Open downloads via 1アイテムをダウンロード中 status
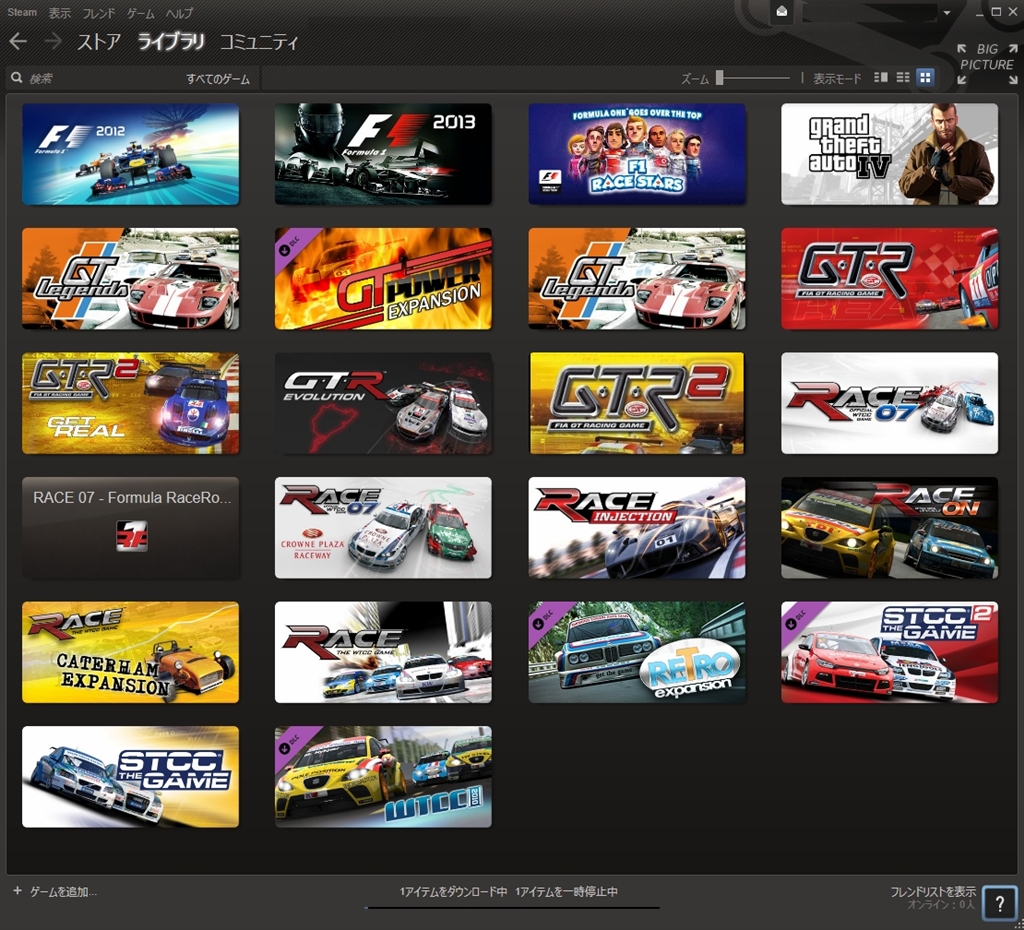 453,891
